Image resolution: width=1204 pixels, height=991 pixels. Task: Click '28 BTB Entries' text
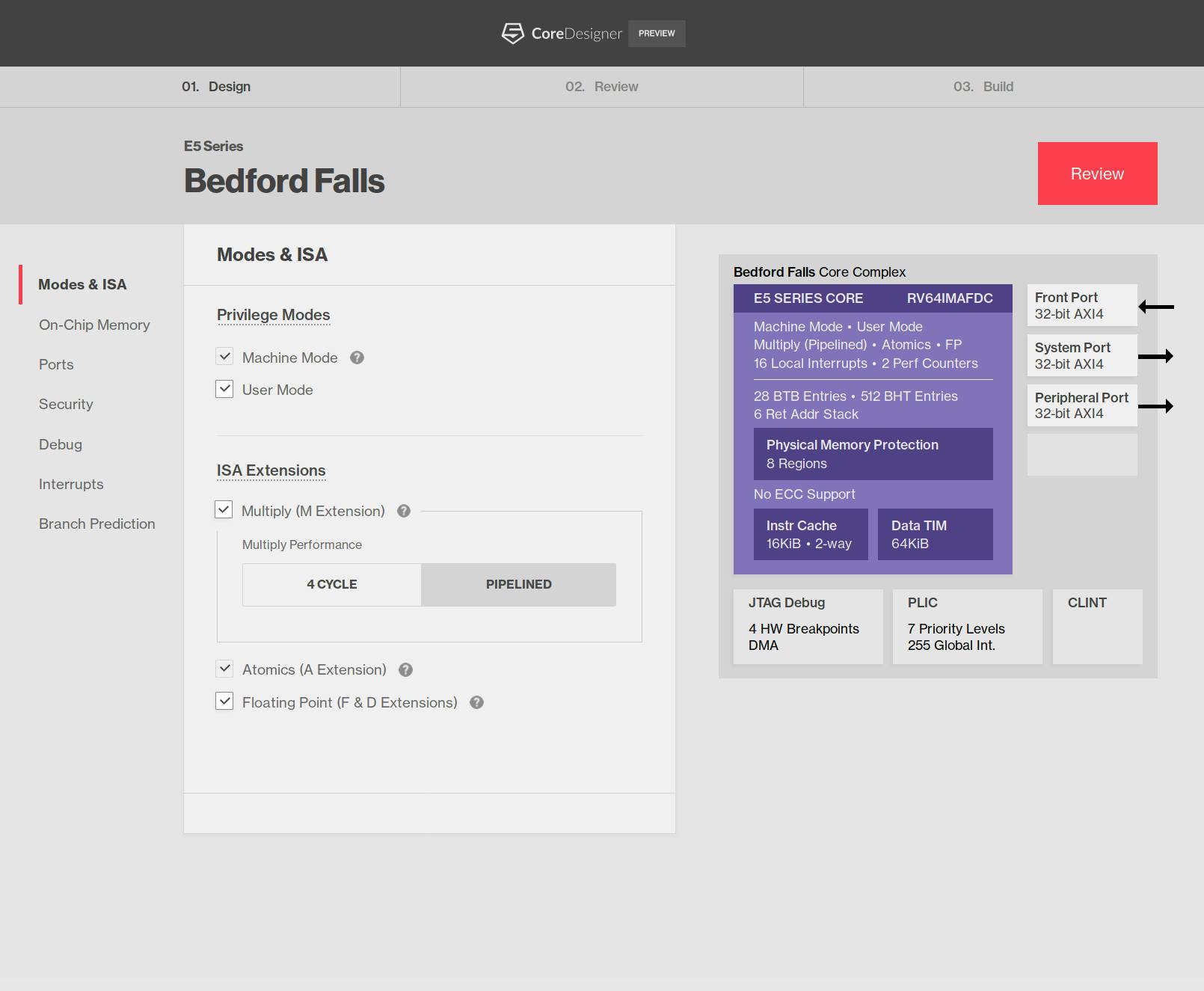(800, 396)
